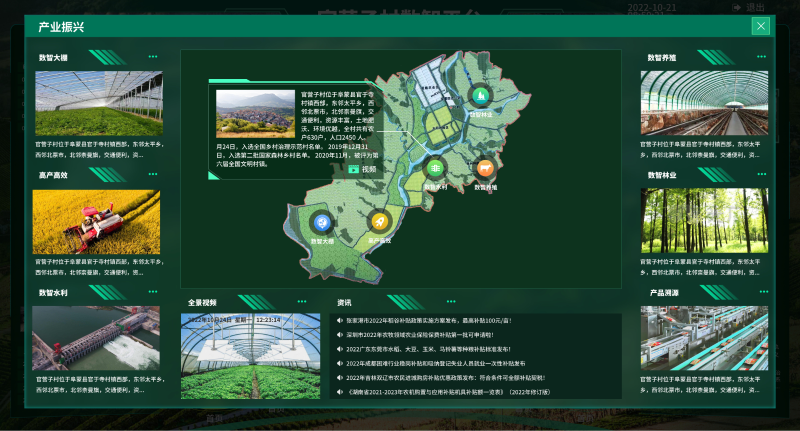Play the 全景视频 greenhouse video feed
800x431 pixels.
[251, 357]
